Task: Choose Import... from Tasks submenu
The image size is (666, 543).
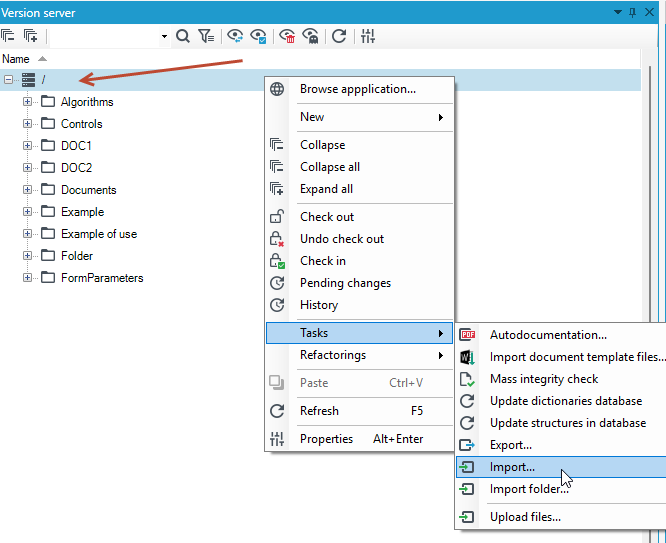Action: pyautogui.click(x=561, y=467)
